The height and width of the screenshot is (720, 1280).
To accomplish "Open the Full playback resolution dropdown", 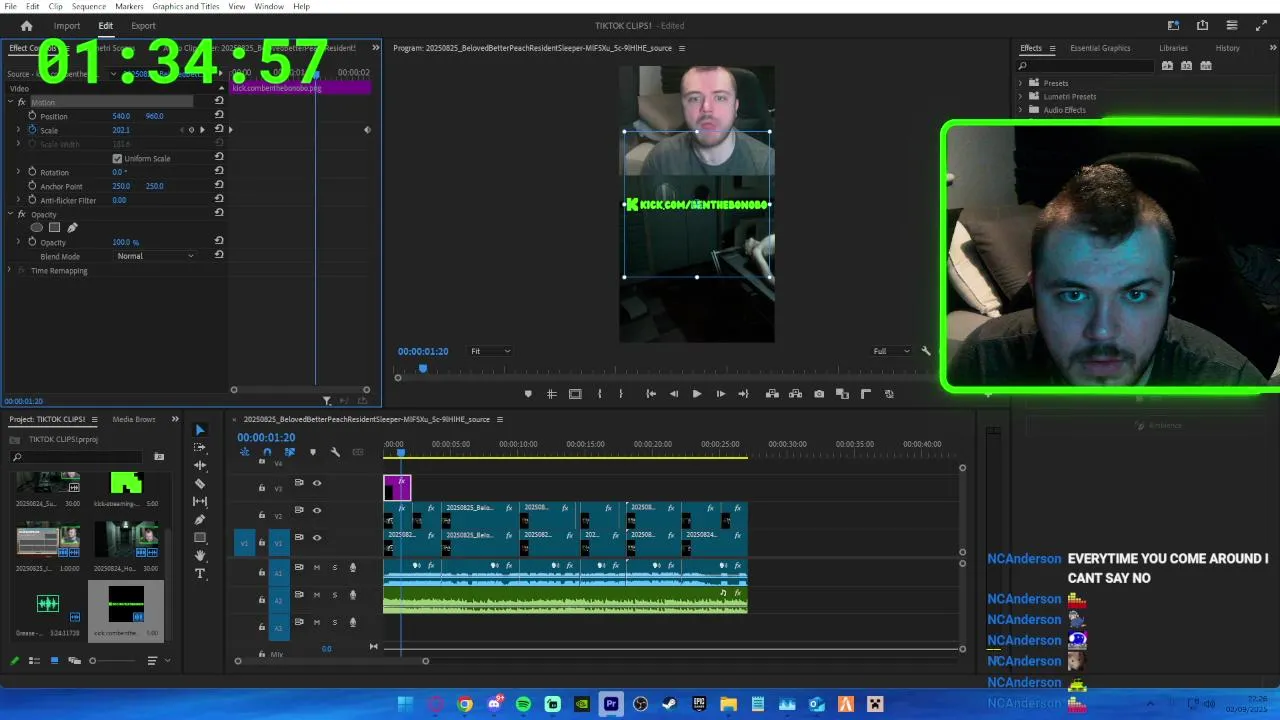I will 890,351.
